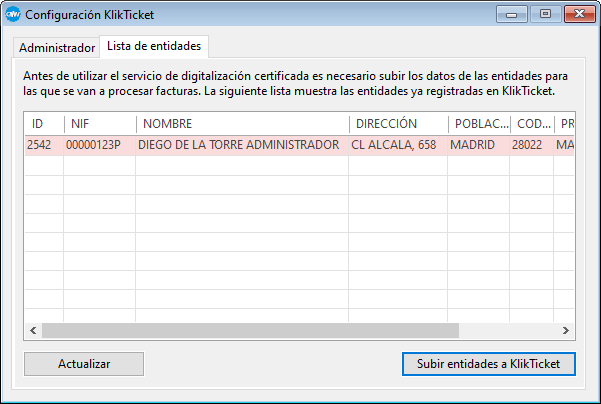The height and width of the screenshot is (404, 601).
Task: Sort by the NOMBRE column header
Action: (x=241, y=124)
